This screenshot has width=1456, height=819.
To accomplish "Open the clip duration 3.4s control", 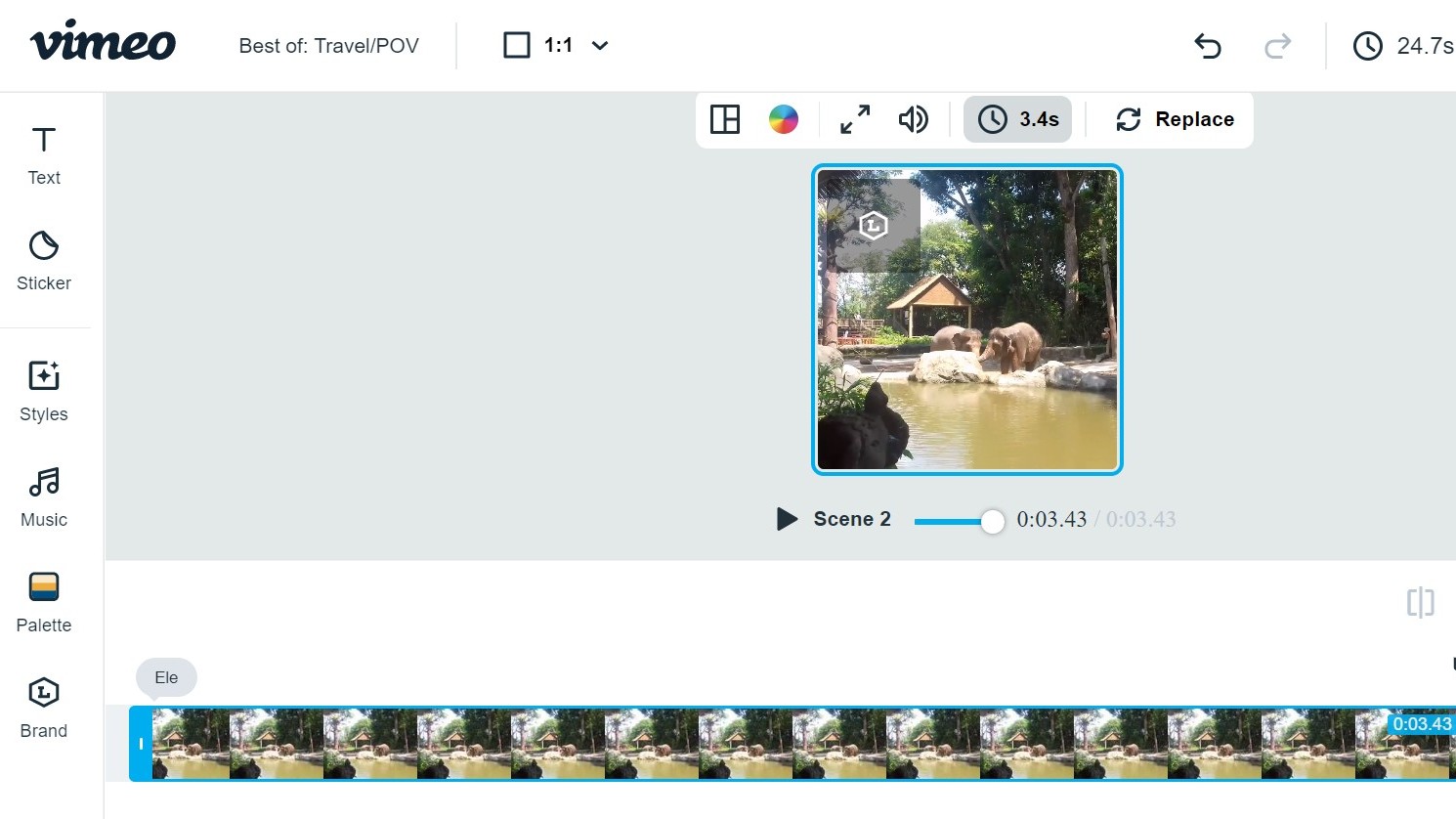I will 1017,119.
